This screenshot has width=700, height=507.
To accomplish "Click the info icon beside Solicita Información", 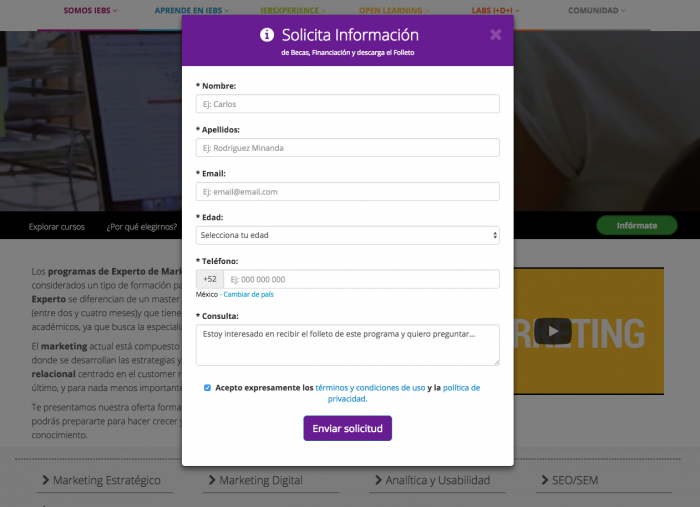I will coord(267,35).
